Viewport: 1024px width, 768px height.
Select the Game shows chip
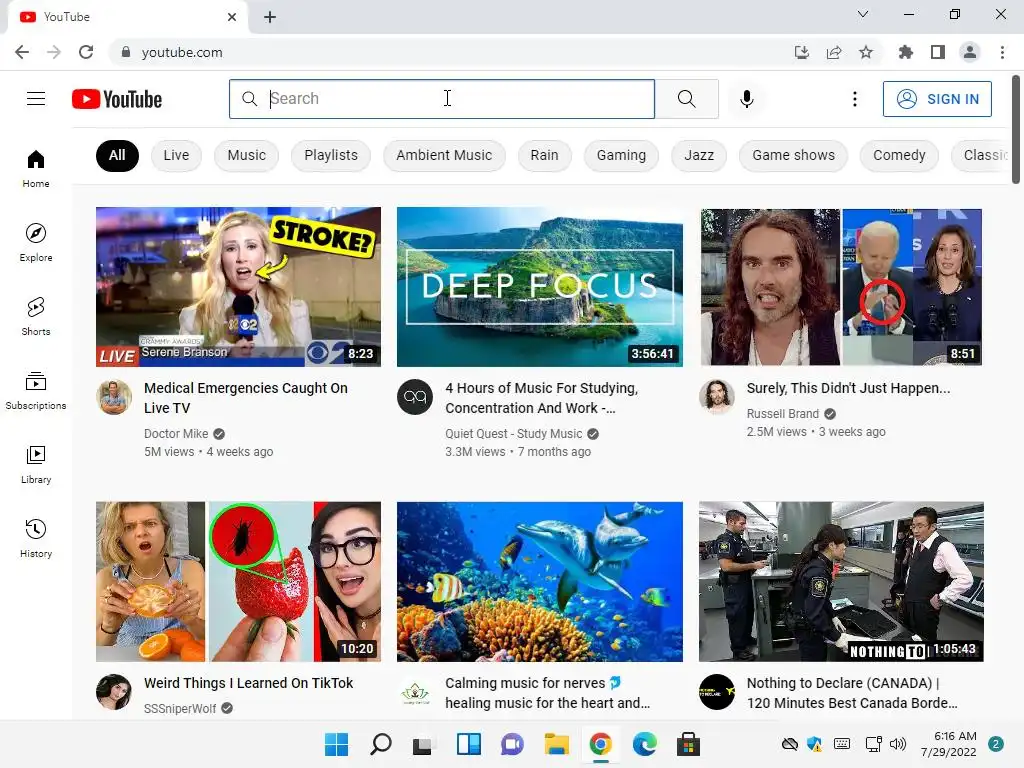(793, 155)
